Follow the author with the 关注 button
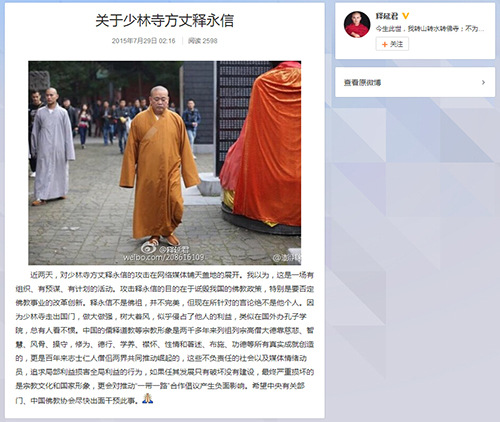Screen dimensions: 500x422 (392, 44)
